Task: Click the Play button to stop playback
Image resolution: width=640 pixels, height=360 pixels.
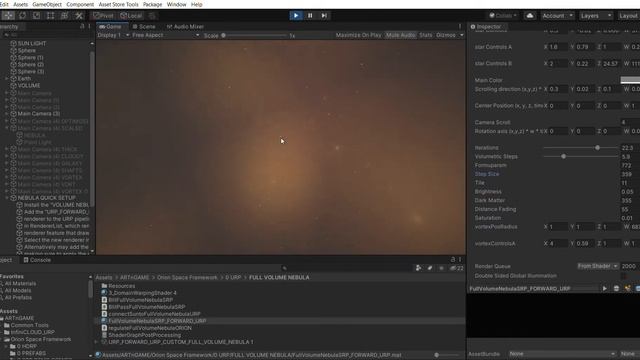Action: click(x=296, y=16)
